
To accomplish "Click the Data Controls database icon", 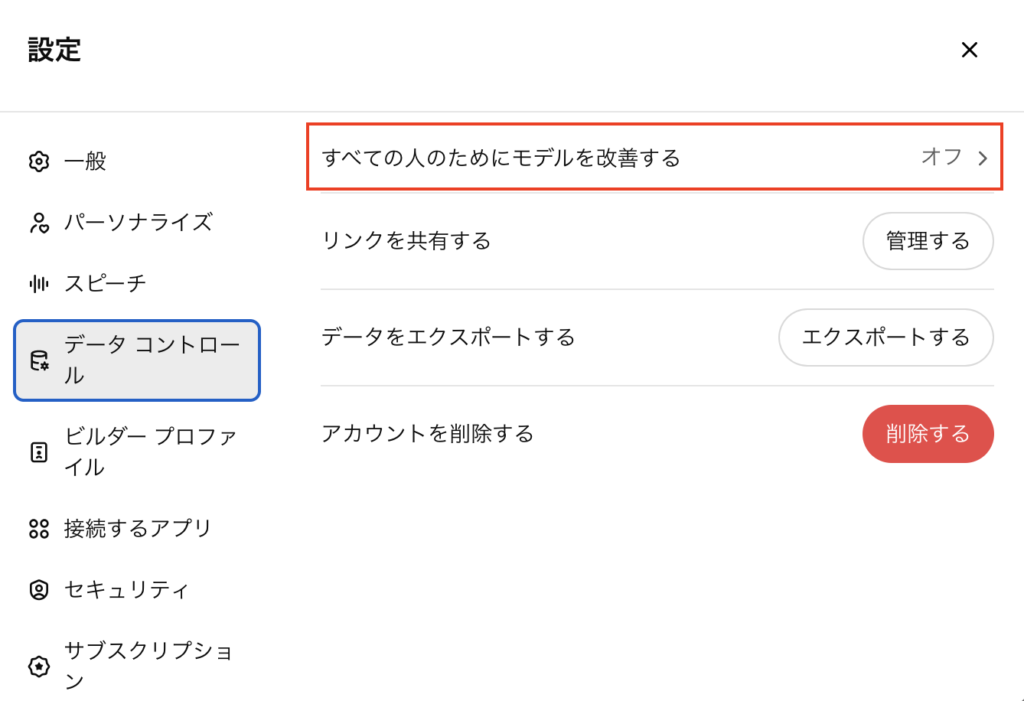I will [x=39, y=361].
